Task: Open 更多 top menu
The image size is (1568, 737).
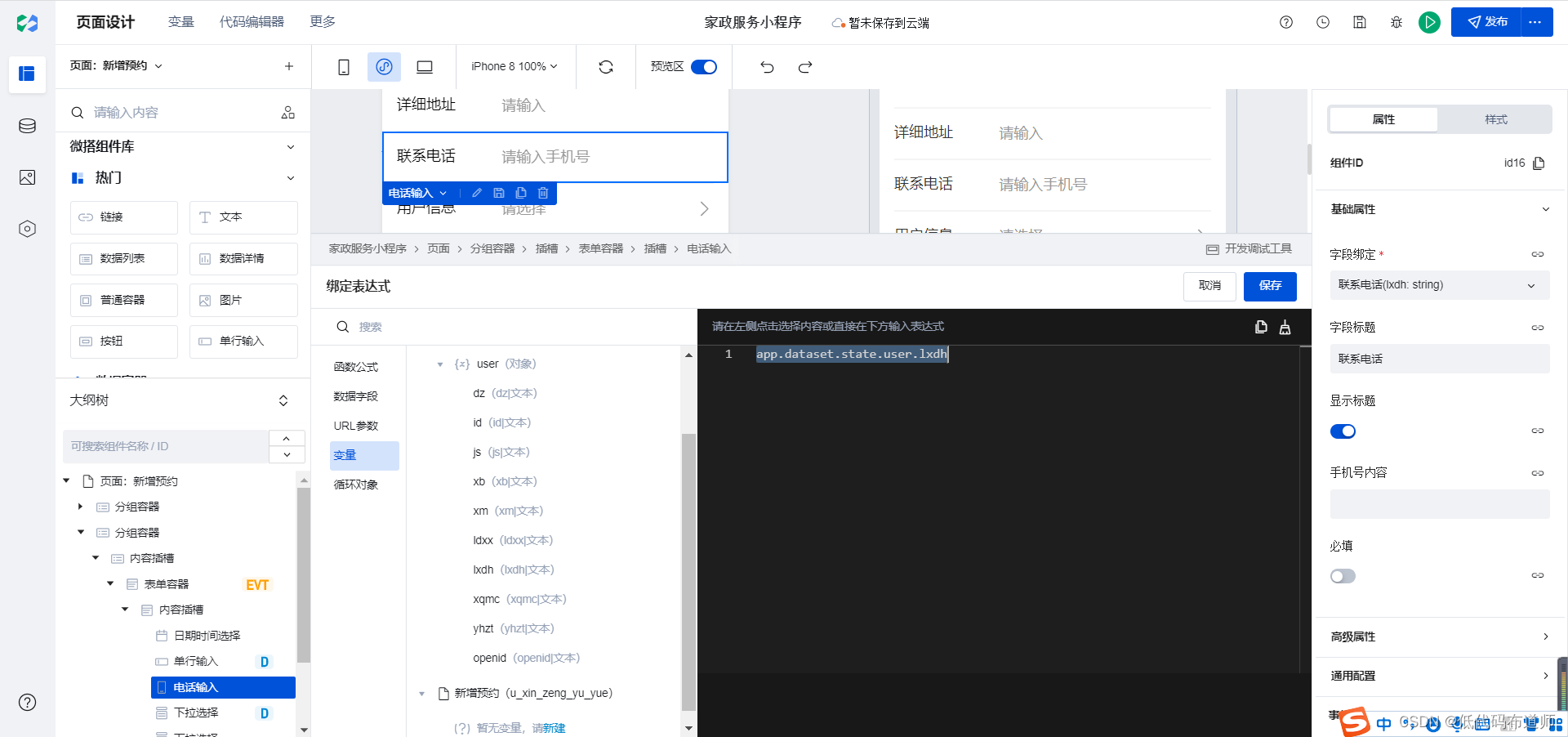Action: [x=323, y=22]
